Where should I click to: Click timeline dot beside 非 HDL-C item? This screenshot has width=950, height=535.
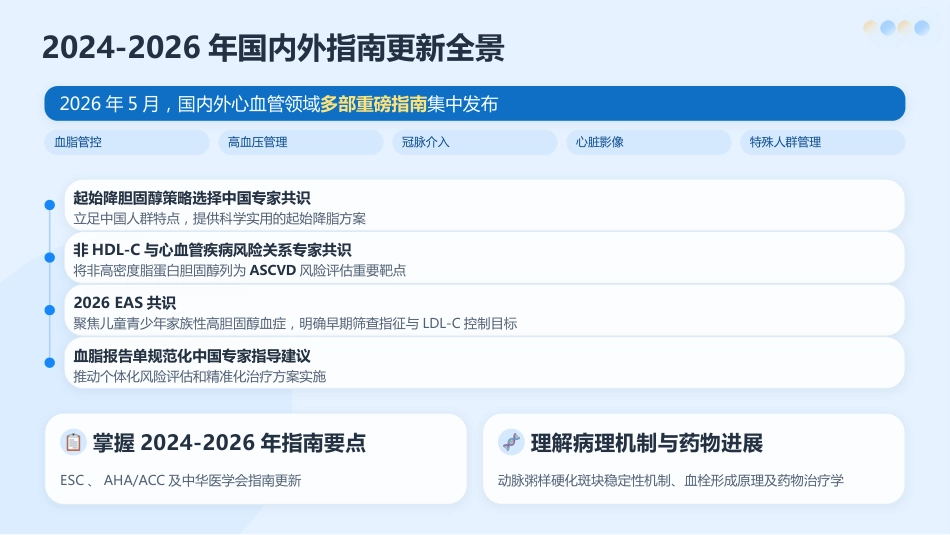[x=50, y=258]
